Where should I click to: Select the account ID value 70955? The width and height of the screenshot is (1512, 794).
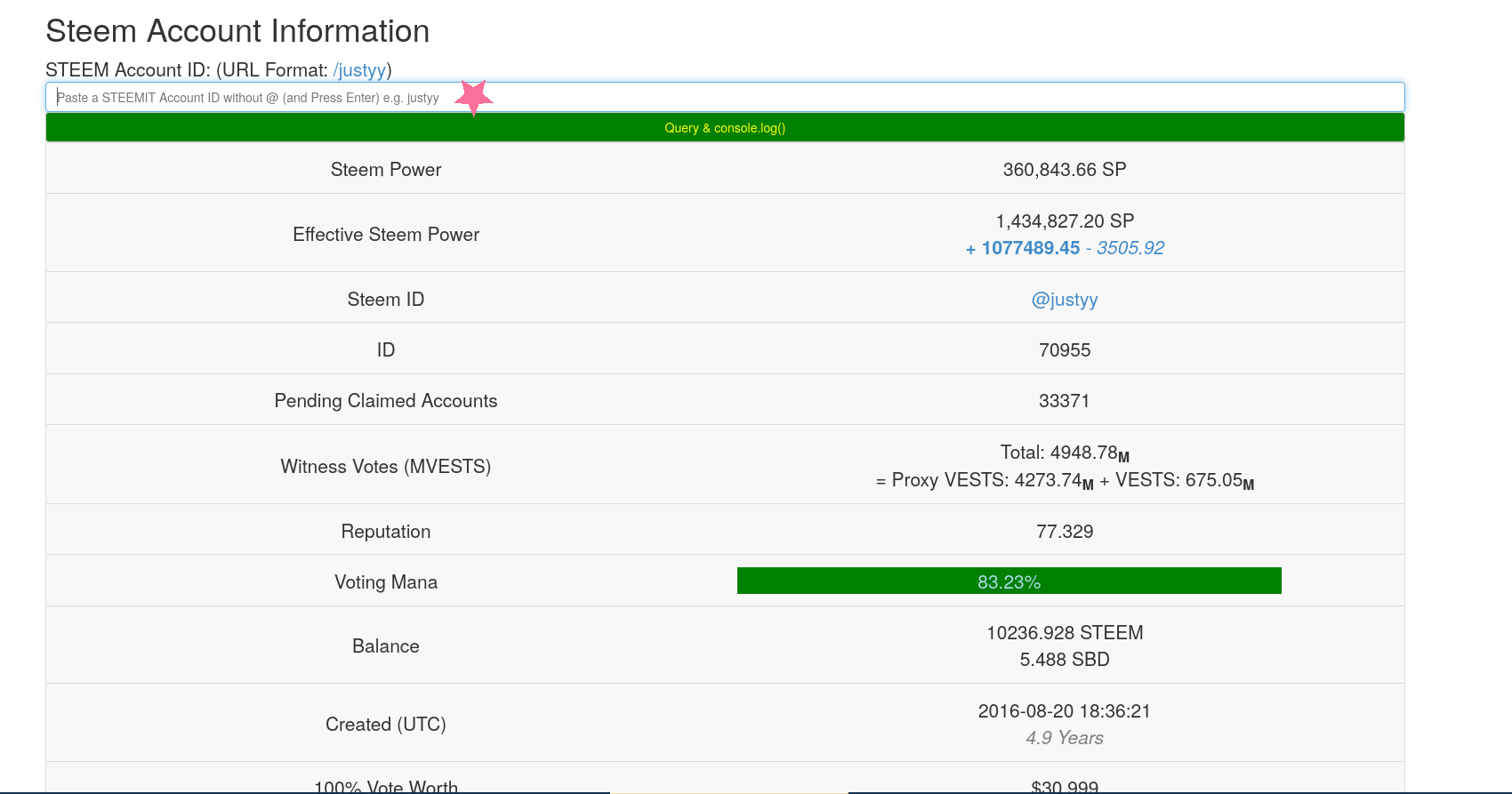(x=1065, y=350)
